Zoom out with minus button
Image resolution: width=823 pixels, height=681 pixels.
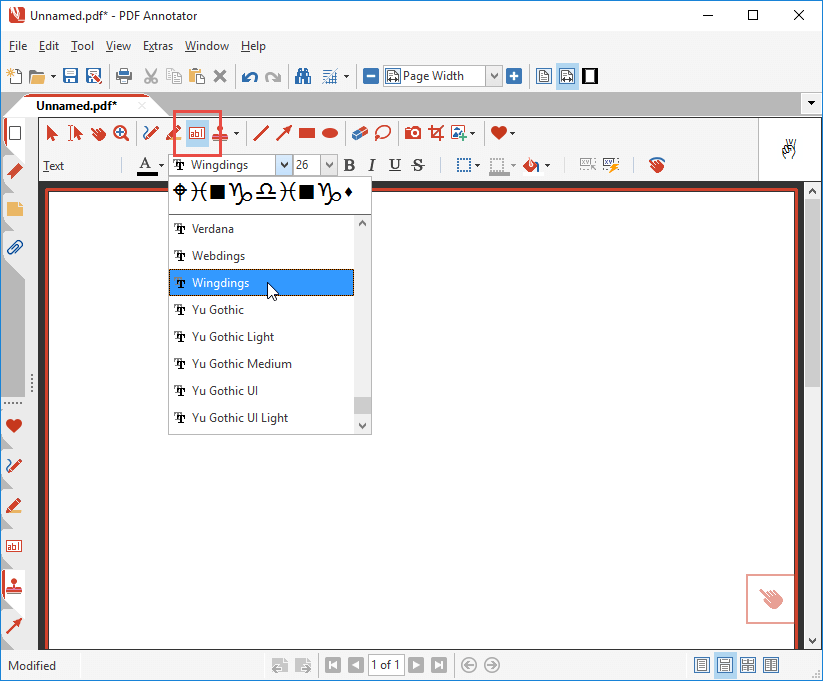(x=371, y=76)
